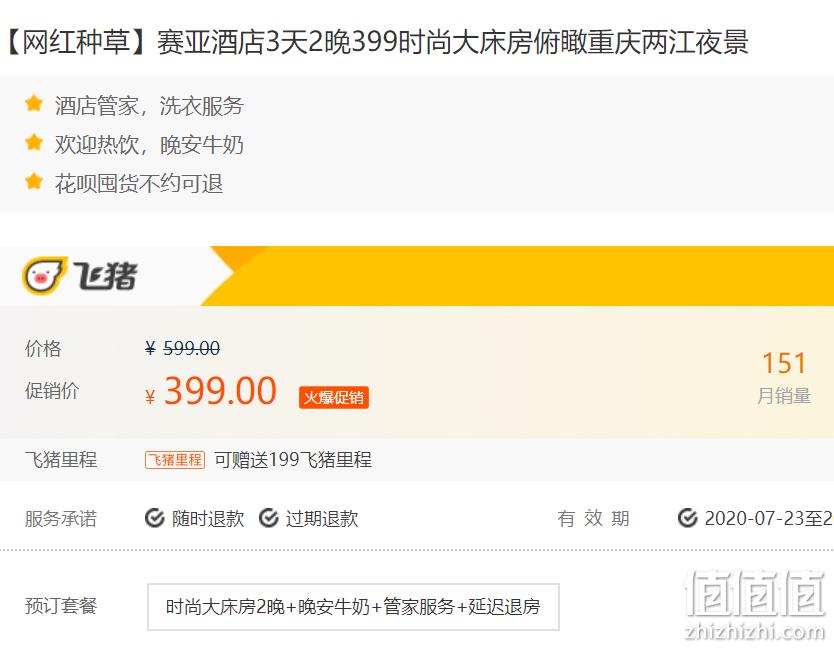Screen dimensions: 834x649
Task: Click the Fliggy pig logo icon
Action: point(45,275)
